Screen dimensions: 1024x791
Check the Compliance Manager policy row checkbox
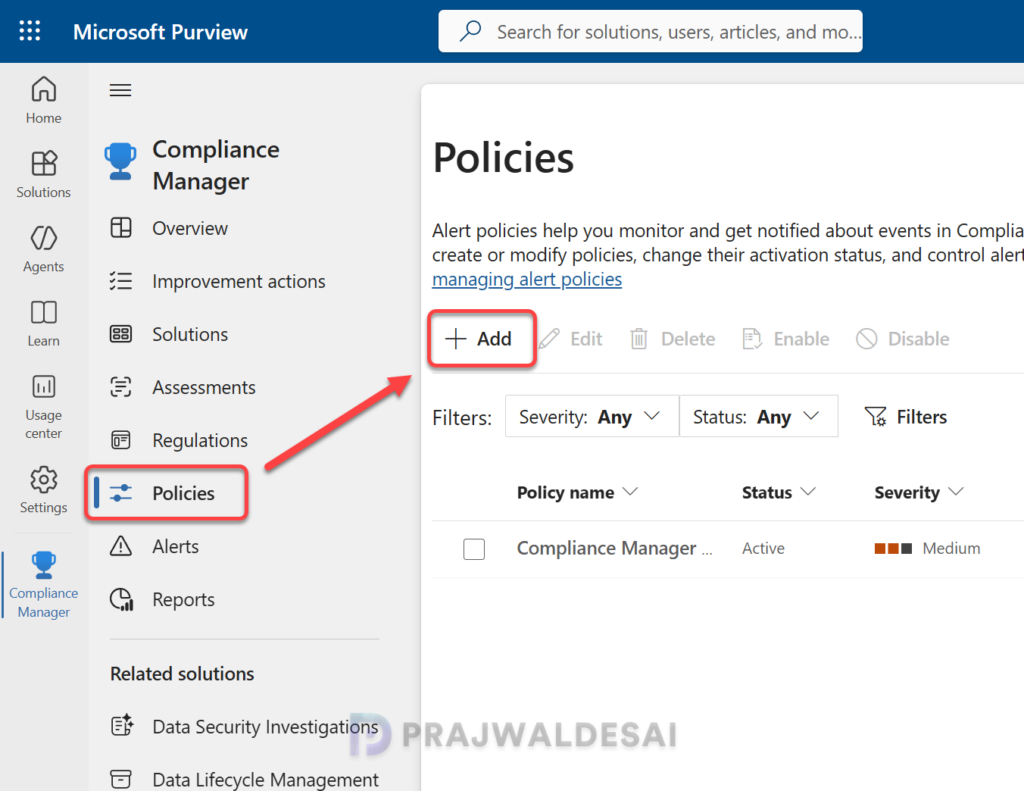point(474,549)
